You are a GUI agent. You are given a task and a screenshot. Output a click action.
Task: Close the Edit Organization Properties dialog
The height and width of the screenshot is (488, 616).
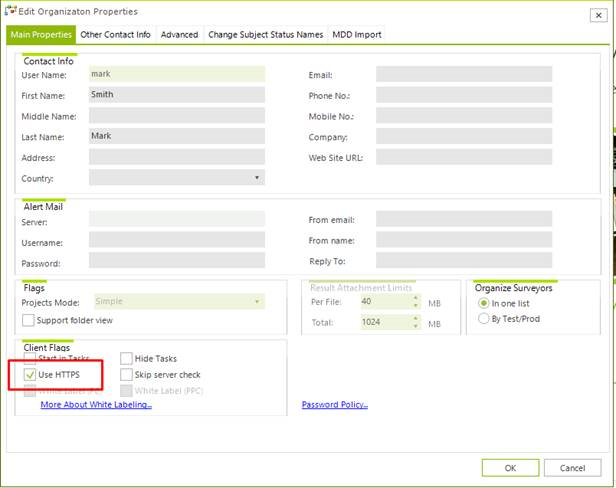point(598,15)
